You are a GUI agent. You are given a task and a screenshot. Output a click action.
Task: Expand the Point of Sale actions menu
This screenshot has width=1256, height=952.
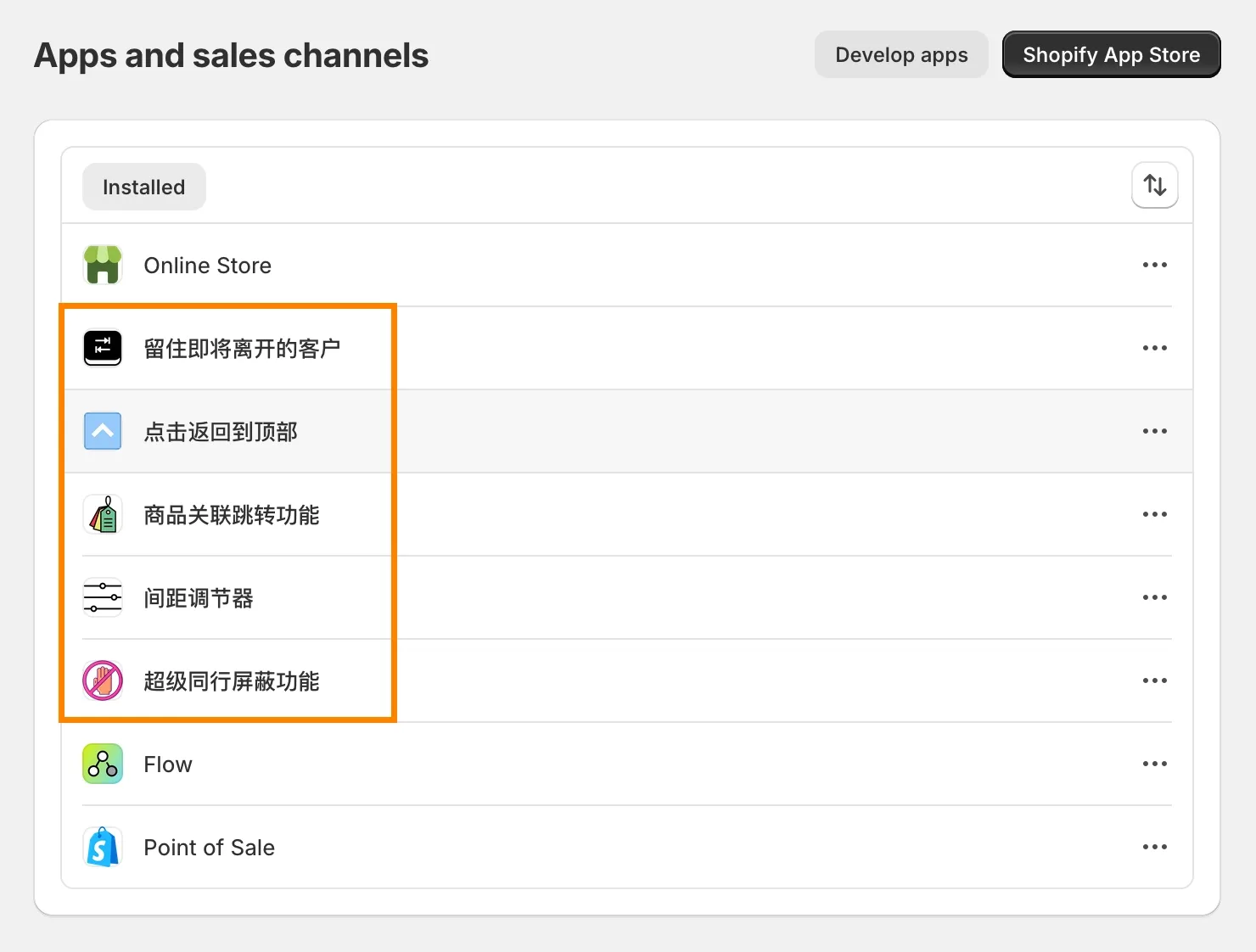tap(1154, 846)
